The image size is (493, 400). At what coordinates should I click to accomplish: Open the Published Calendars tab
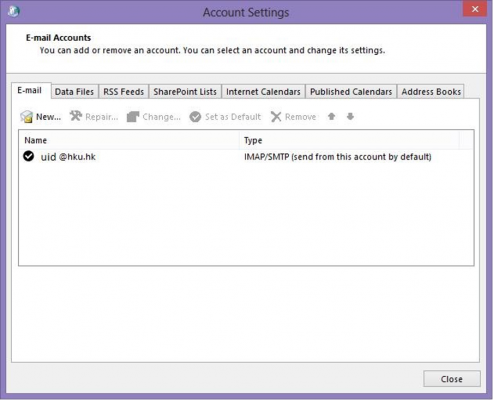351,92
